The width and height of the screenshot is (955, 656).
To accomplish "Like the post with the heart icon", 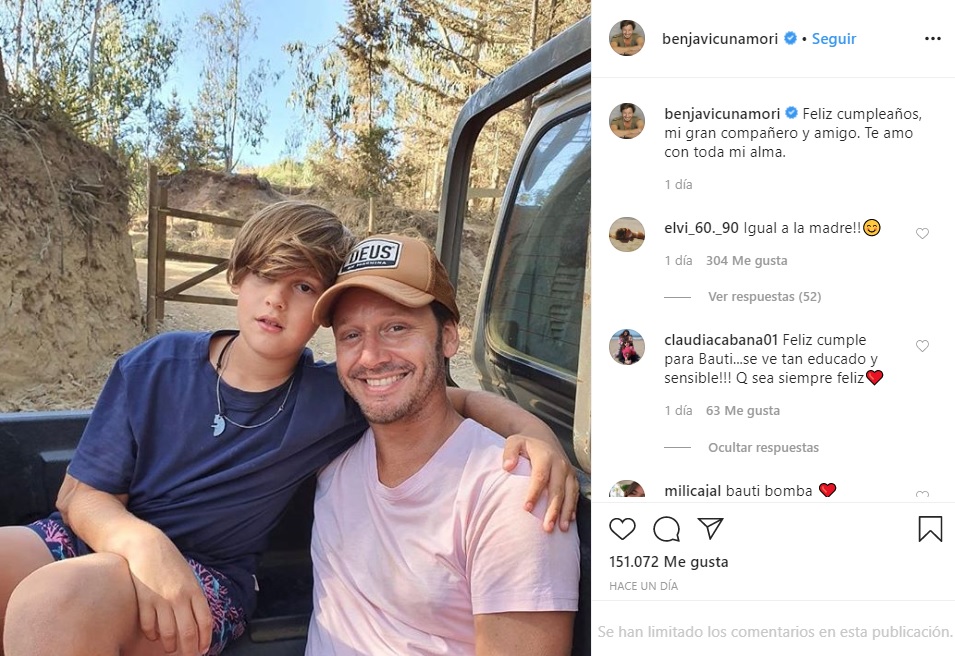I will 622,529.
